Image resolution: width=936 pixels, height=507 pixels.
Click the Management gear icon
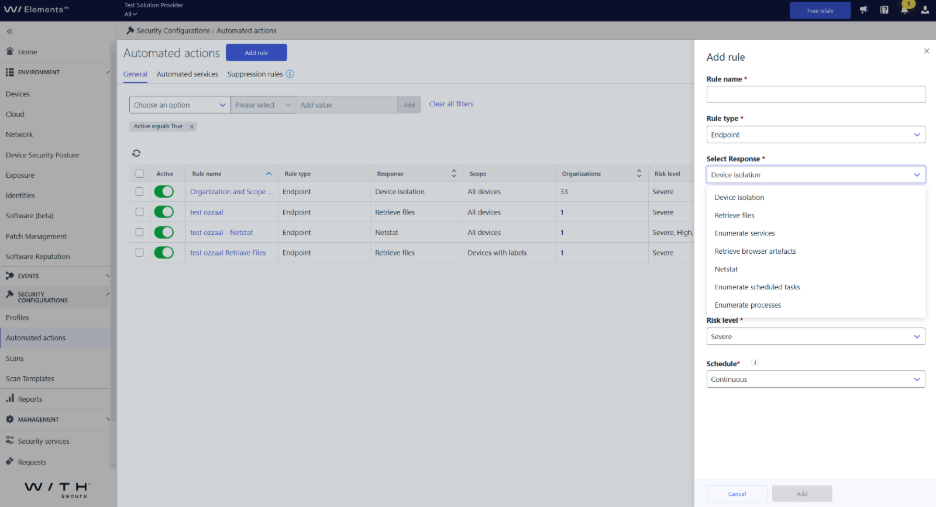tap(10, 419)
